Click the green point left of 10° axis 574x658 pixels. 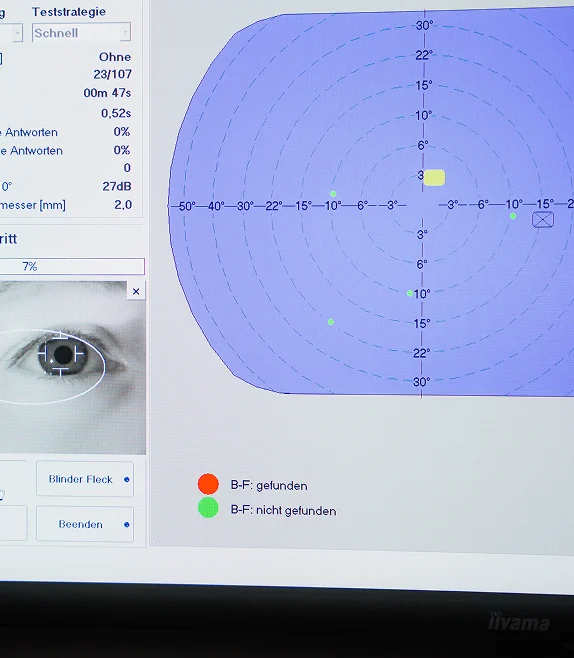(333, 194)
